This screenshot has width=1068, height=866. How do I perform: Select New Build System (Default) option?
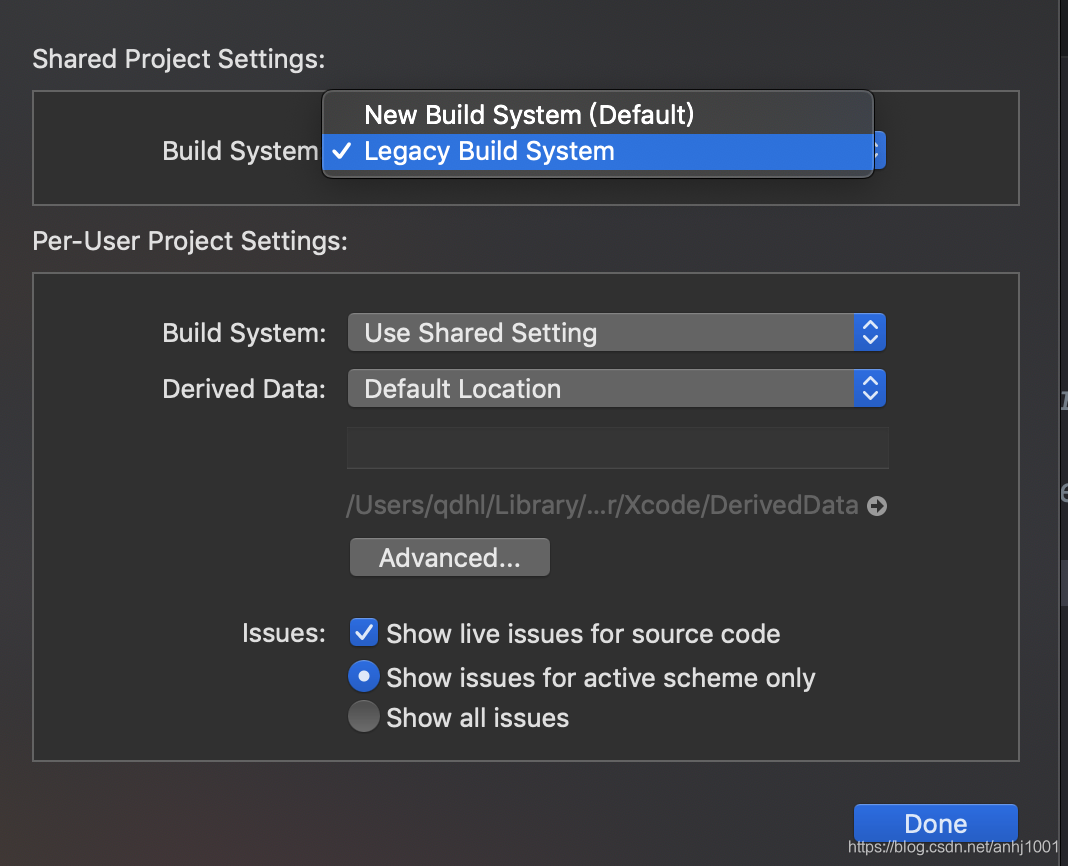[x=597, y=114]
